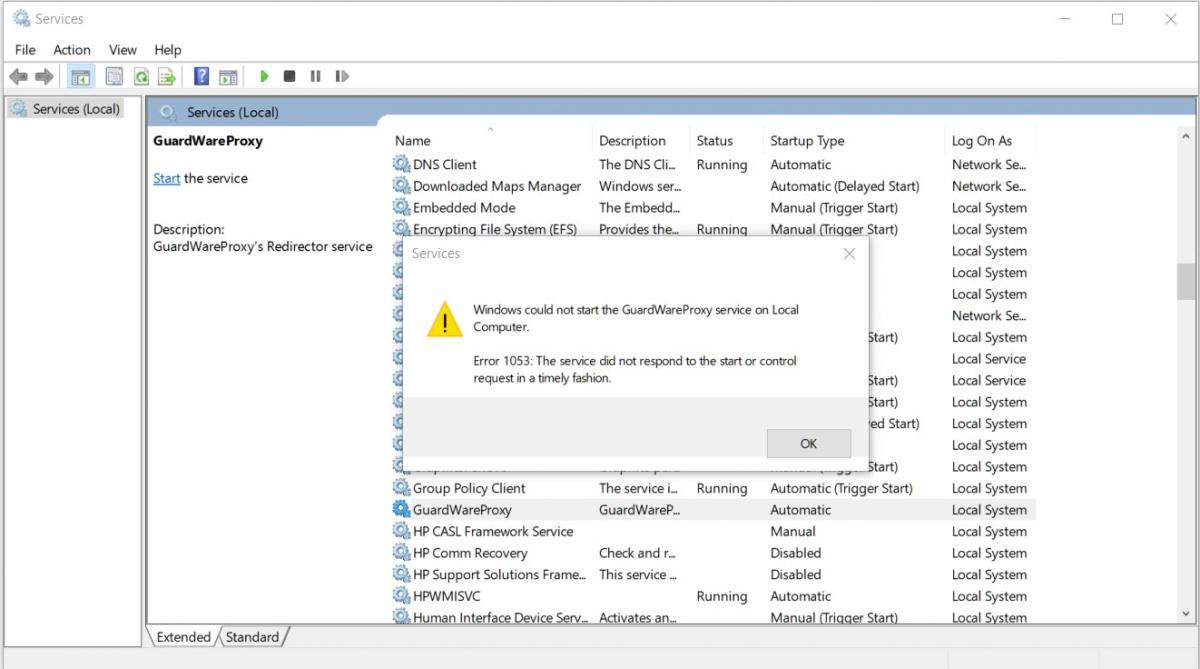Open the Help menu

[168, 49]
